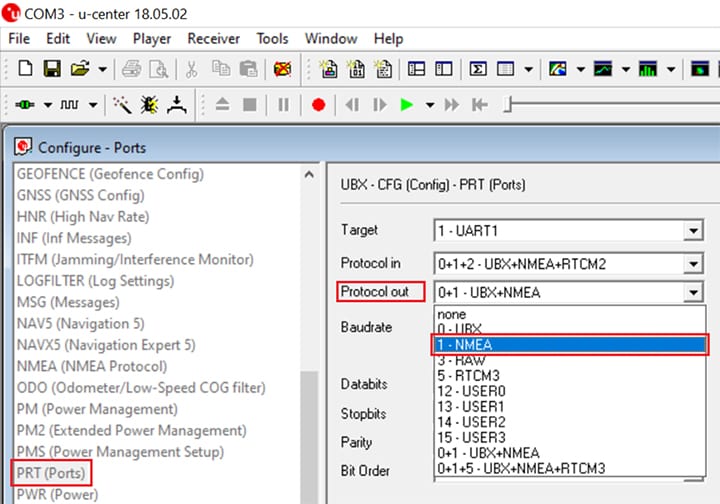Click the Pause playback button
This screenshot has height=504, width=720.
[x=284, y=105]
